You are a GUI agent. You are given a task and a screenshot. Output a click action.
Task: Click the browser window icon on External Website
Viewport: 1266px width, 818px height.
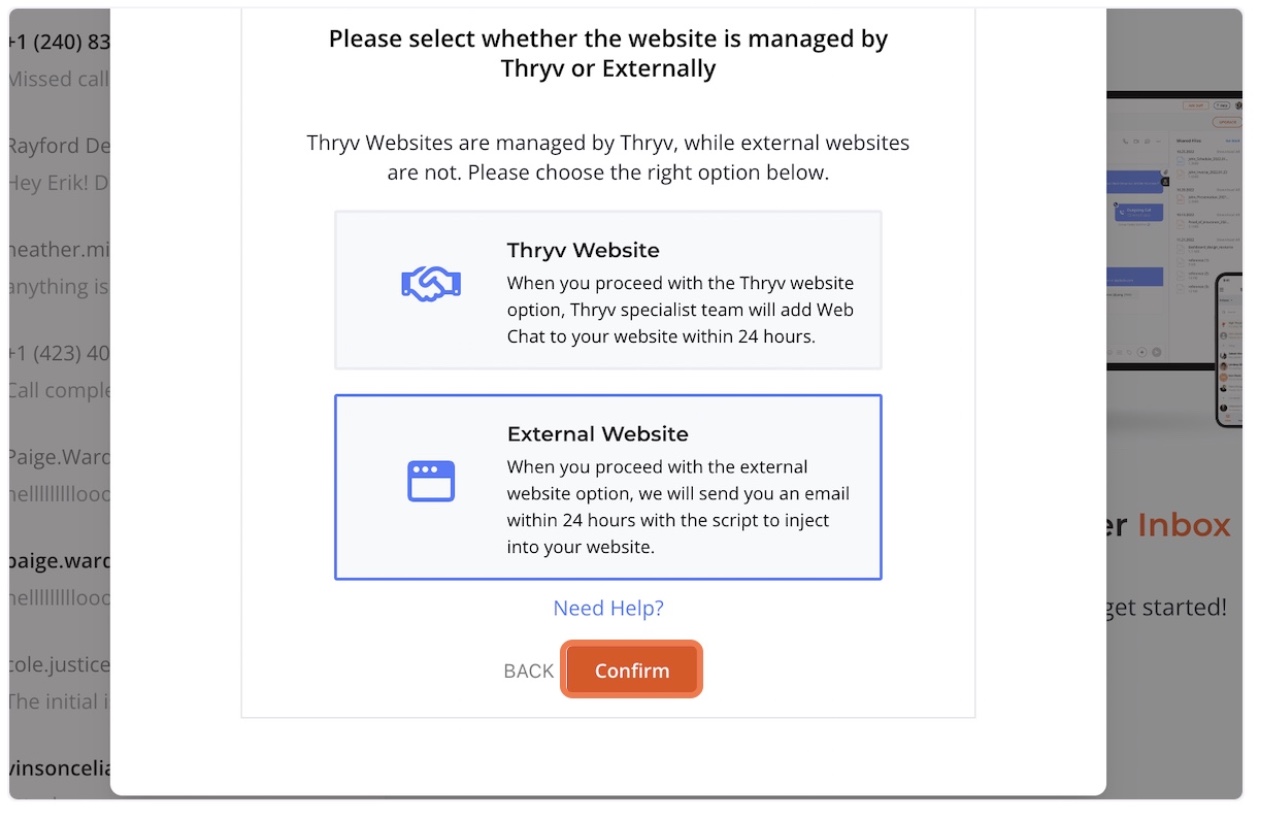pos(431,481)
